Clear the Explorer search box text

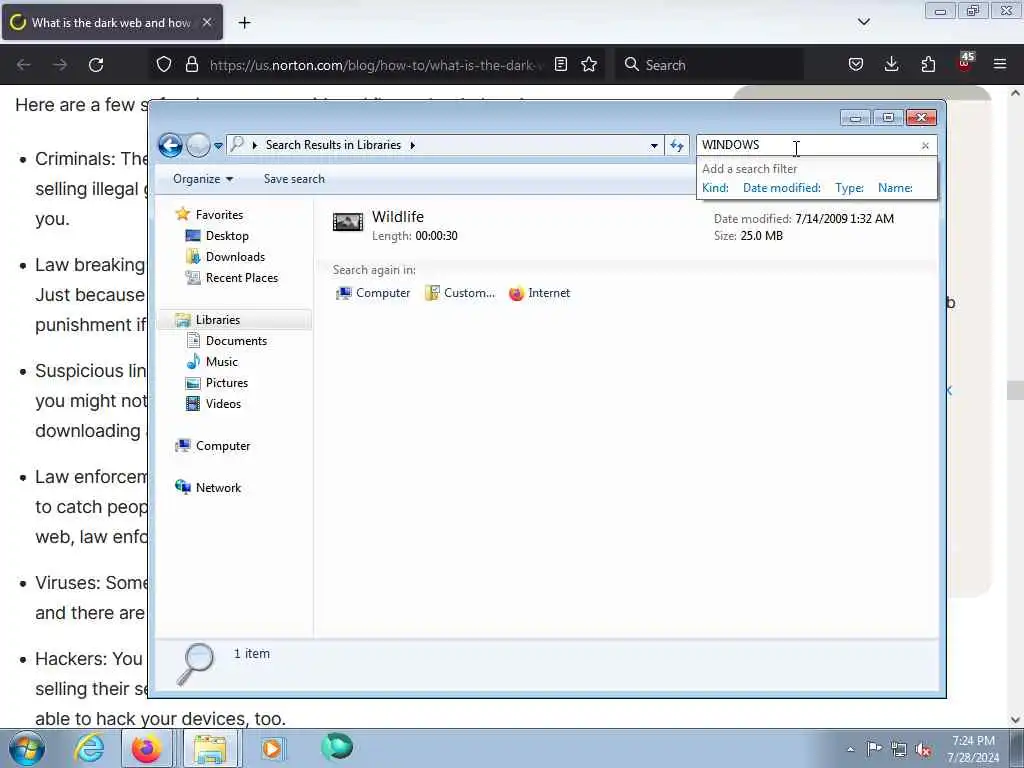(x=925, y=146)
